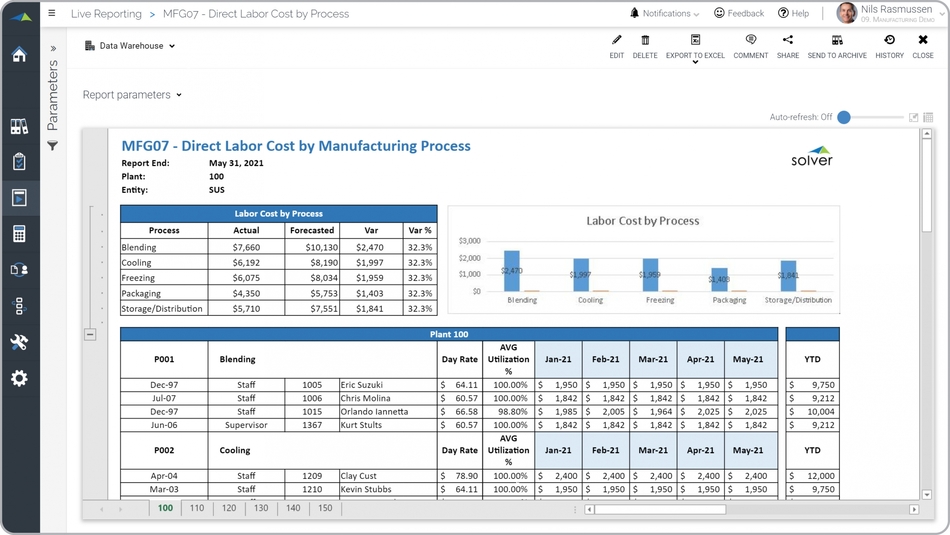Expand the Parameters panel double chevron
Screen dimensions: 950x535
(x=53, y=47)
